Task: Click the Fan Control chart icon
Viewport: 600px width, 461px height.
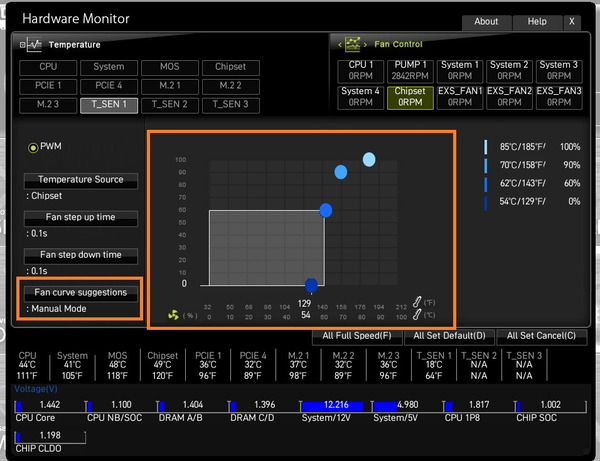Action: (352, 44)
